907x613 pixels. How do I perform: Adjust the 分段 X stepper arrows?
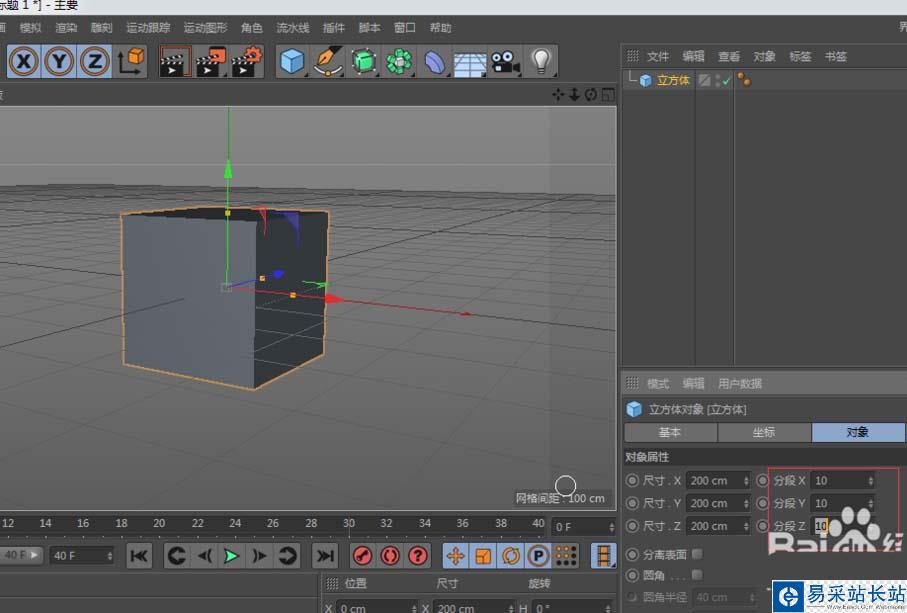click(869, 481)
